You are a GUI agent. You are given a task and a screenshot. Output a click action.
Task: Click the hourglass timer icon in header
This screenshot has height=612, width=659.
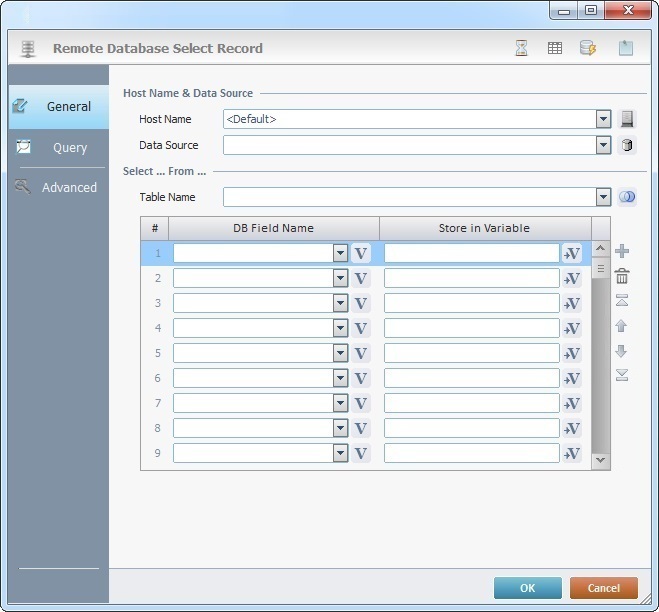tap(521, 48)
